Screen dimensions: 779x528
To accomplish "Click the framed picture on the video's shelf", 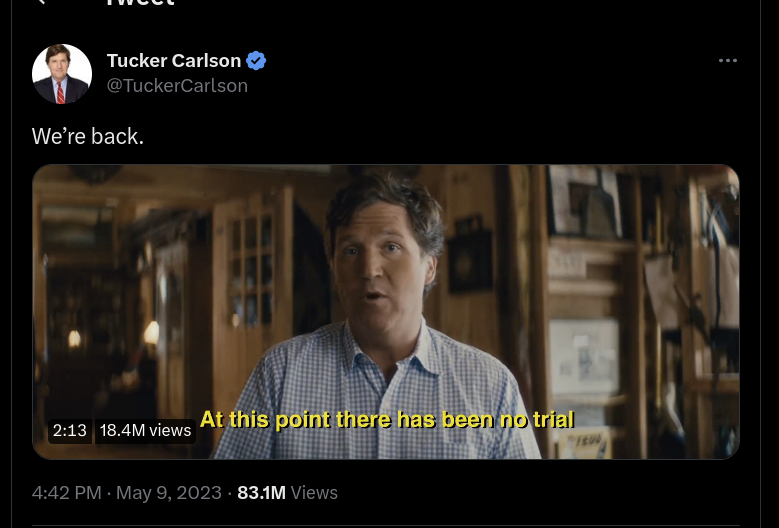I will click(x=584, y=355).
